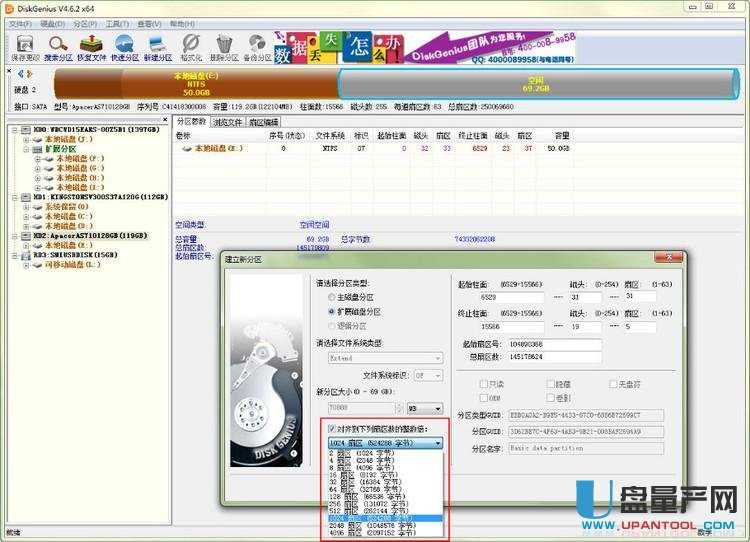
Task: Toggle the sector alignment checkbox (对齐到下列扇区数的整数倍)
Action: tap(332, 428)
